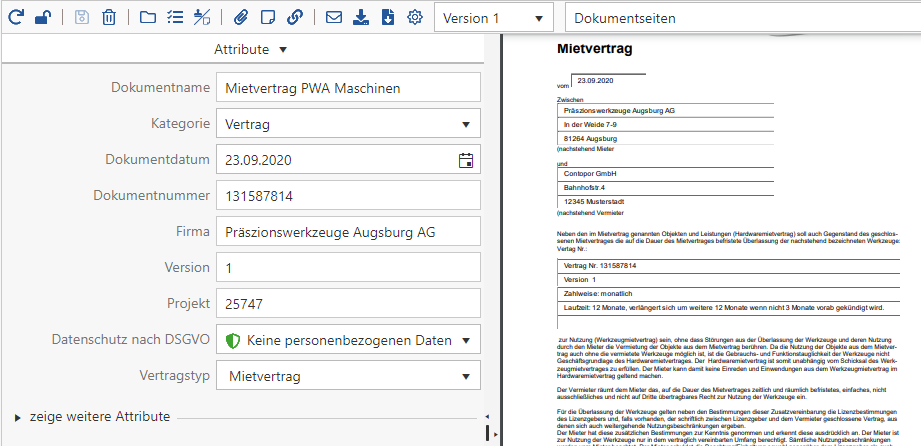The width and height of the screenshot is (921, 446).
Task: Click the download to drive icon
Action: (x=361, y=18)
